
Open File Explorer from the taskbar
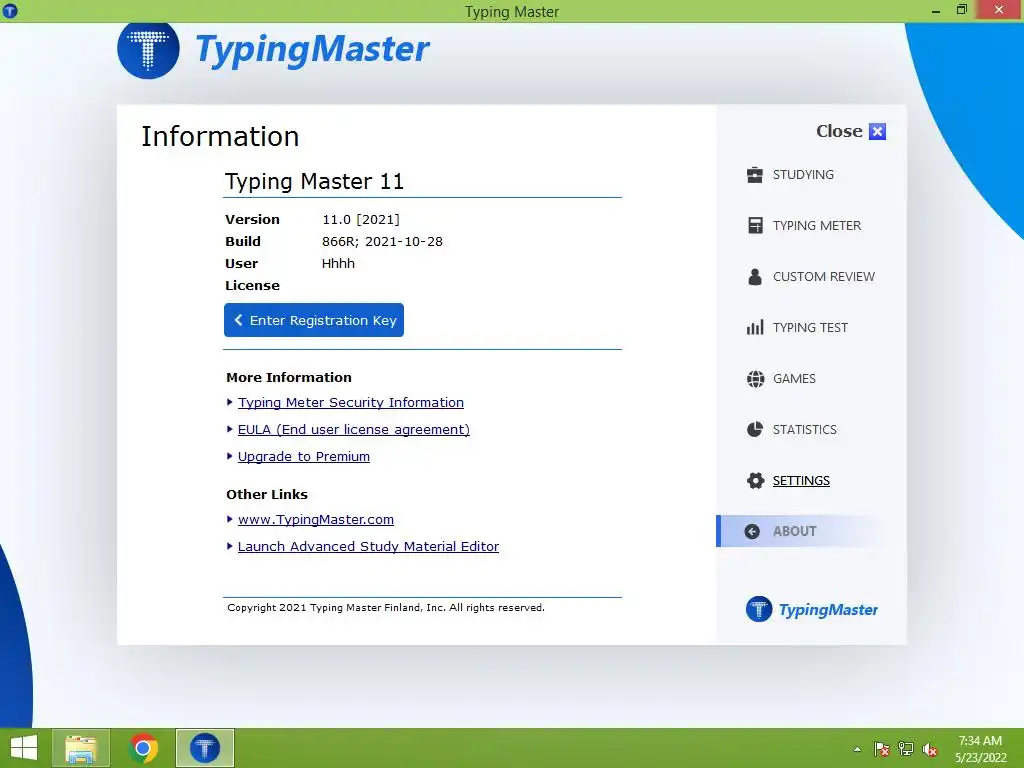pos(81,748)
